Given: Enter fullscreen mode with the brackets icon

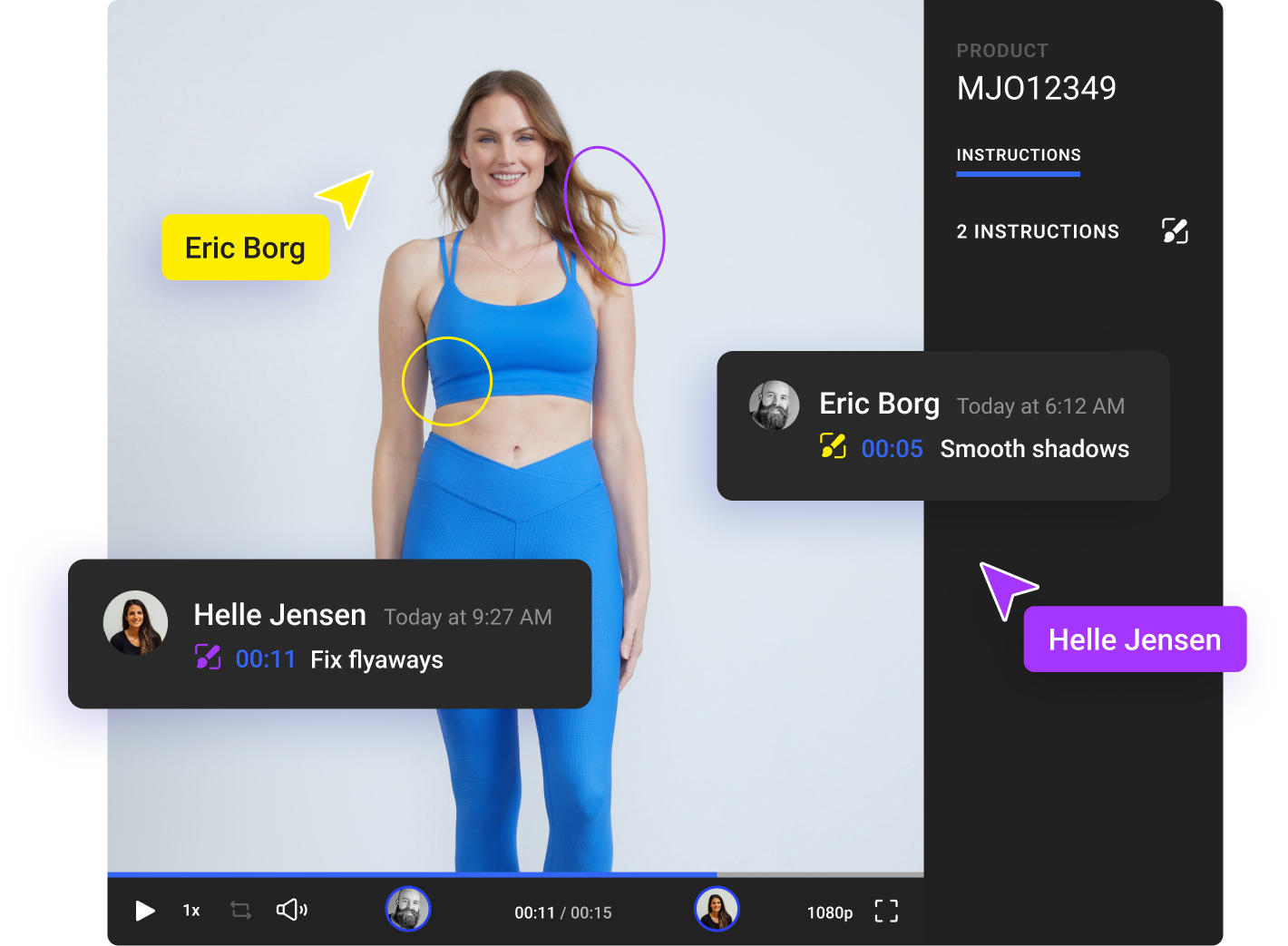Looking at the screenshot, I should (x=886, y=911).
